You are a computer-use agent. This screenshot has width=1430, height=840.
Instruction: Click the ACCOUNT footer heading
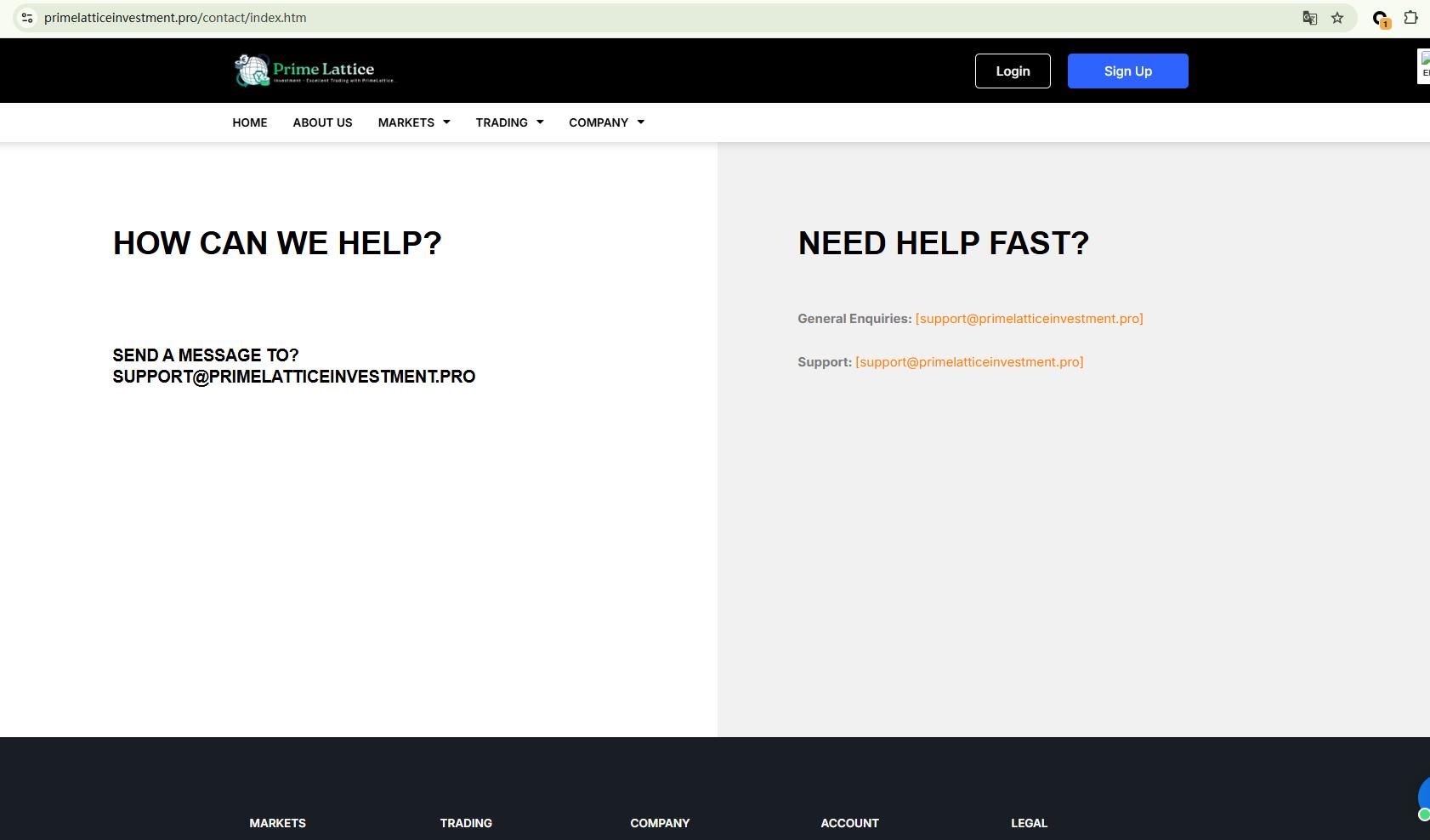point(849,823)
